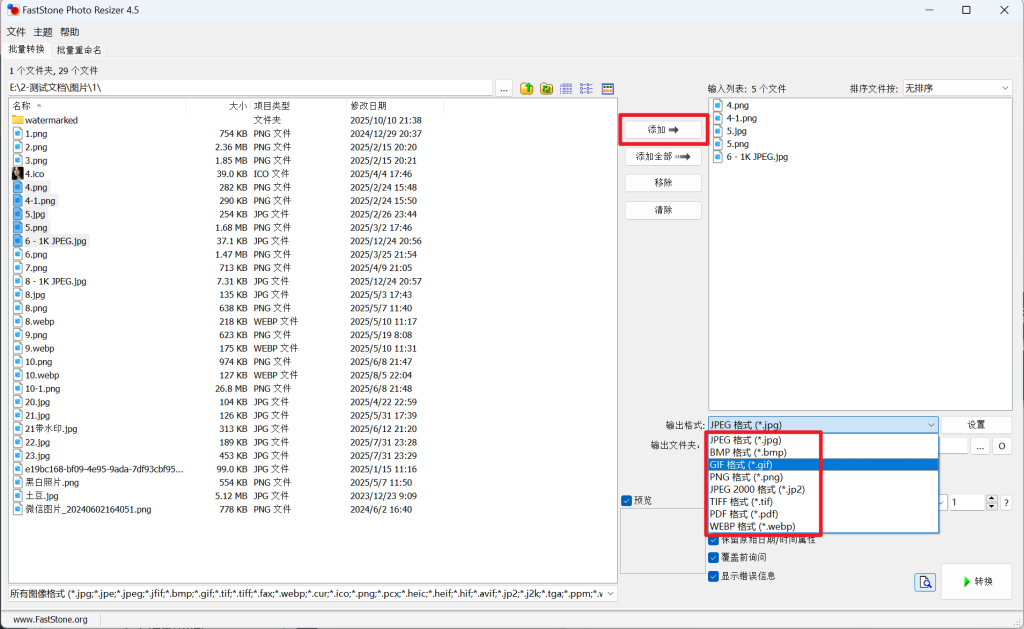This screenshot has height=629, width=1024.
Task: Open the 文件 menu
Action: pyautogui.click(x=16, y=32)
